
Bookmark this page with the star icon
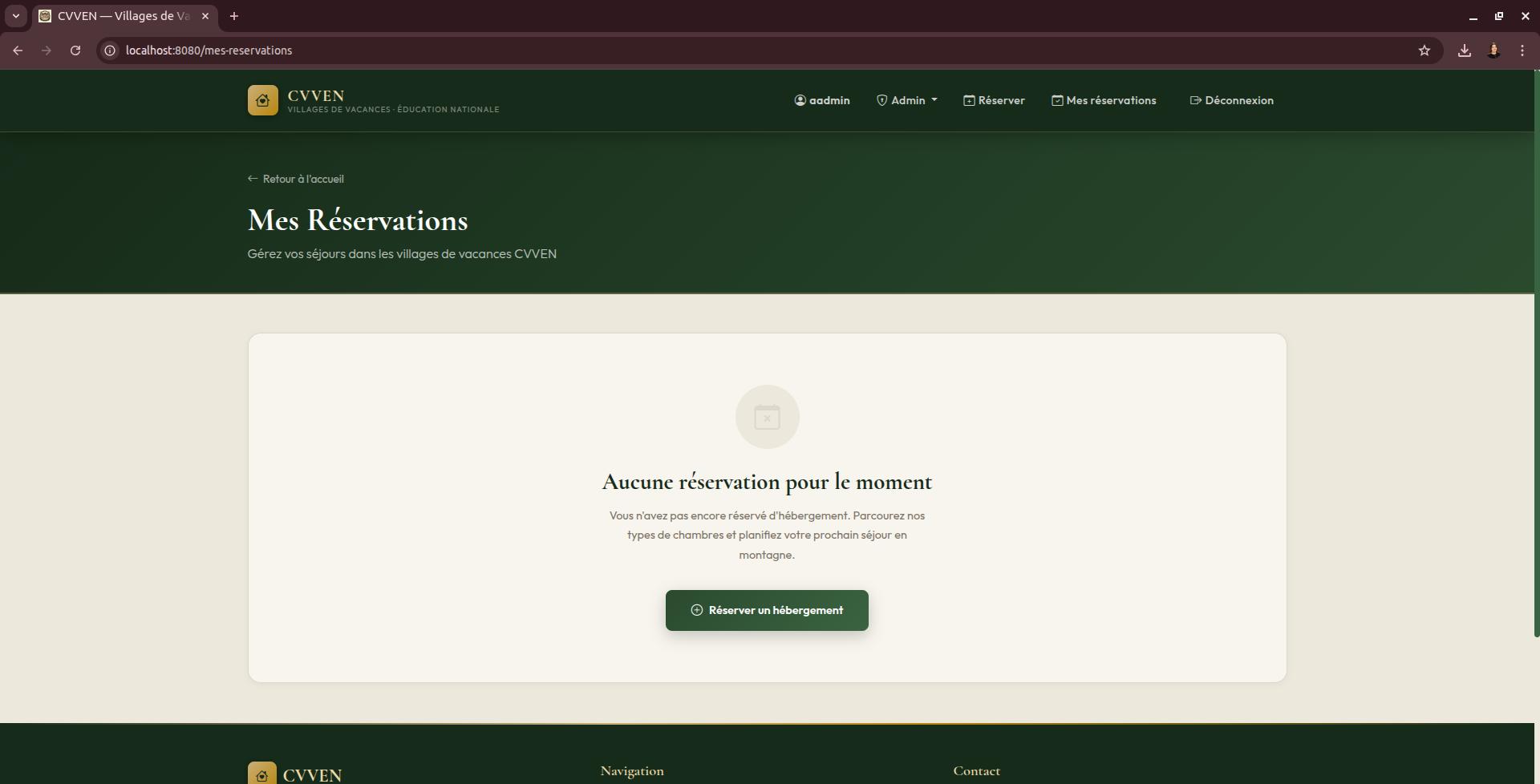tap(1424, 51)
